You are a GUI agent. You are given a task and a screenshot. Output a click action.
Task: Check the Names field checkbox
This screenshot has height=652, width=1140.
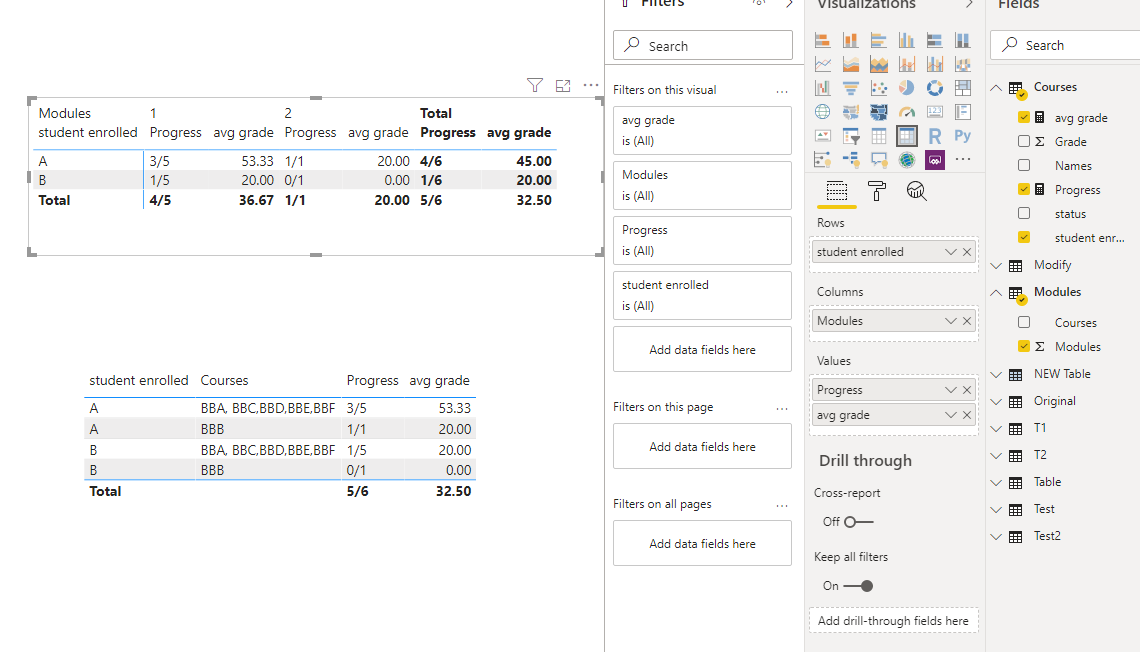point(1024,165)
